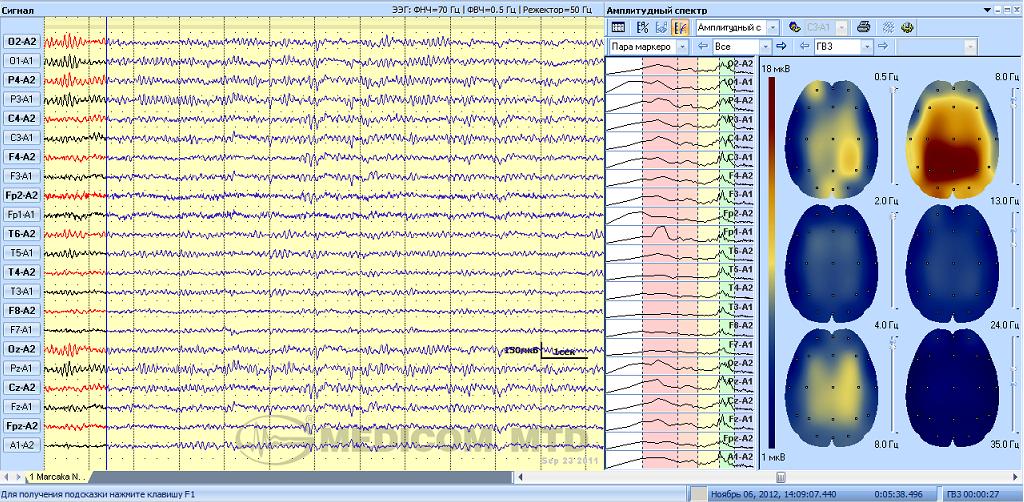Click the T6-A2 channel button
This screenshot has height=502, width=1024.
(21, 233)
